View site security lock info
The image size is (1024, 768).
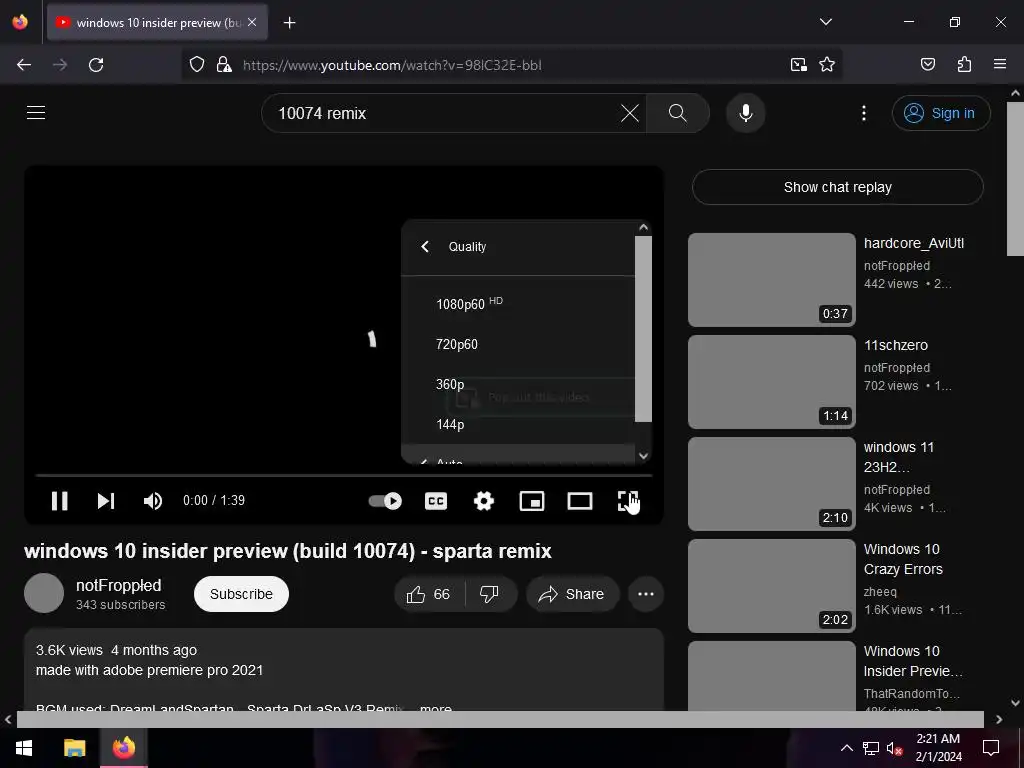[x=224, y=65]
